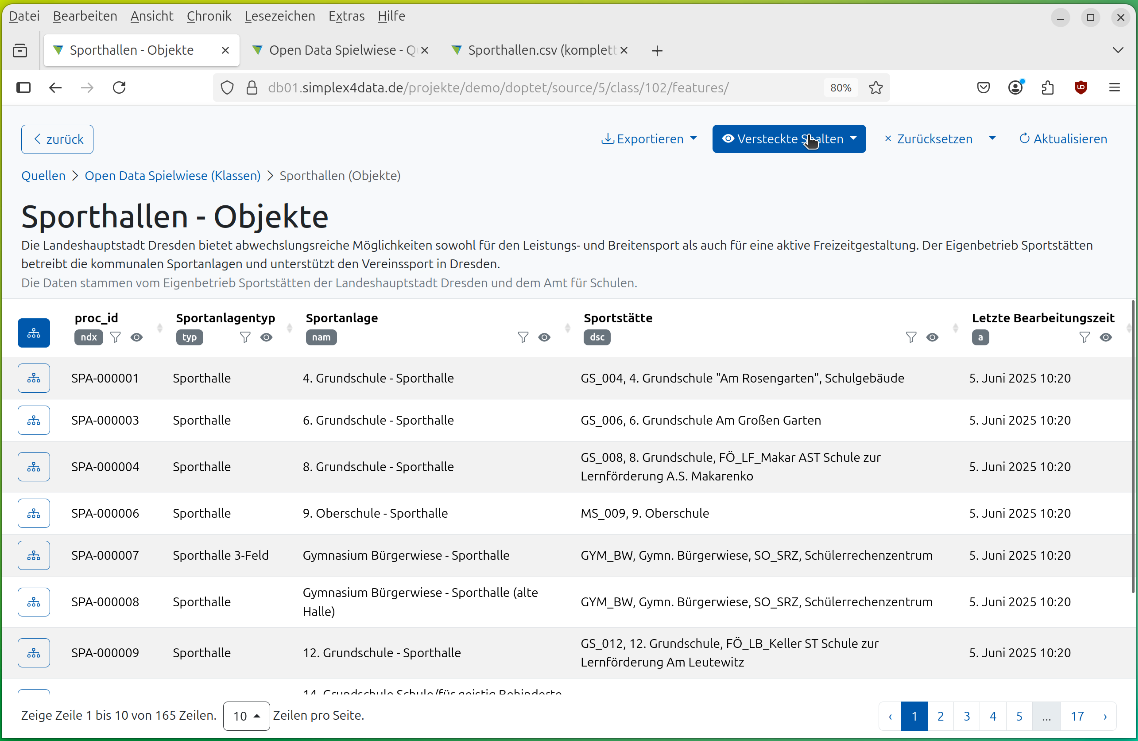Go to next page with arrow
Screen dimensions: 1138x741
[x=1105, y=716]
